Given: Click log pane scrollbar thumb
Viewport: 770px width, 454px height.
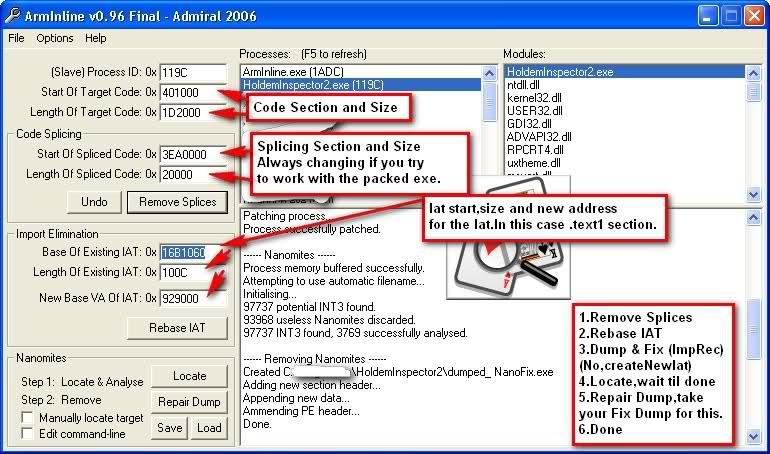Looking at the screenshot, I should pyautogui.click(x=754, y=329).
